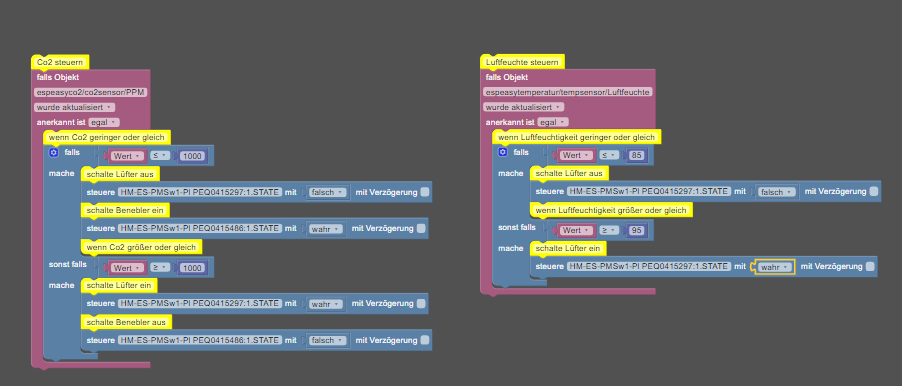
Task: Select 'schalte Lüfter aus' comment in Luftfeuchte block
Action: 570,173
